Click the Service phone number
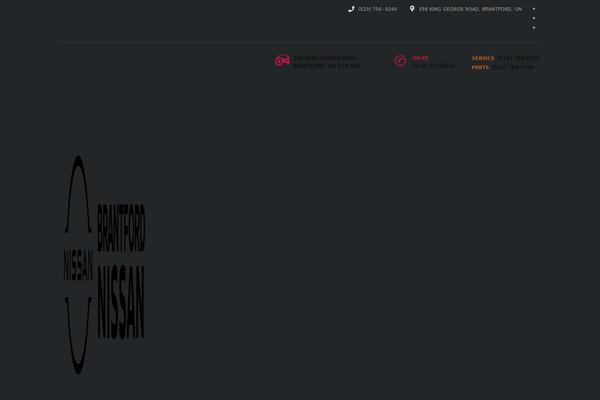The height and width of the screenshot is (400, 600). [x=518, y=58]
